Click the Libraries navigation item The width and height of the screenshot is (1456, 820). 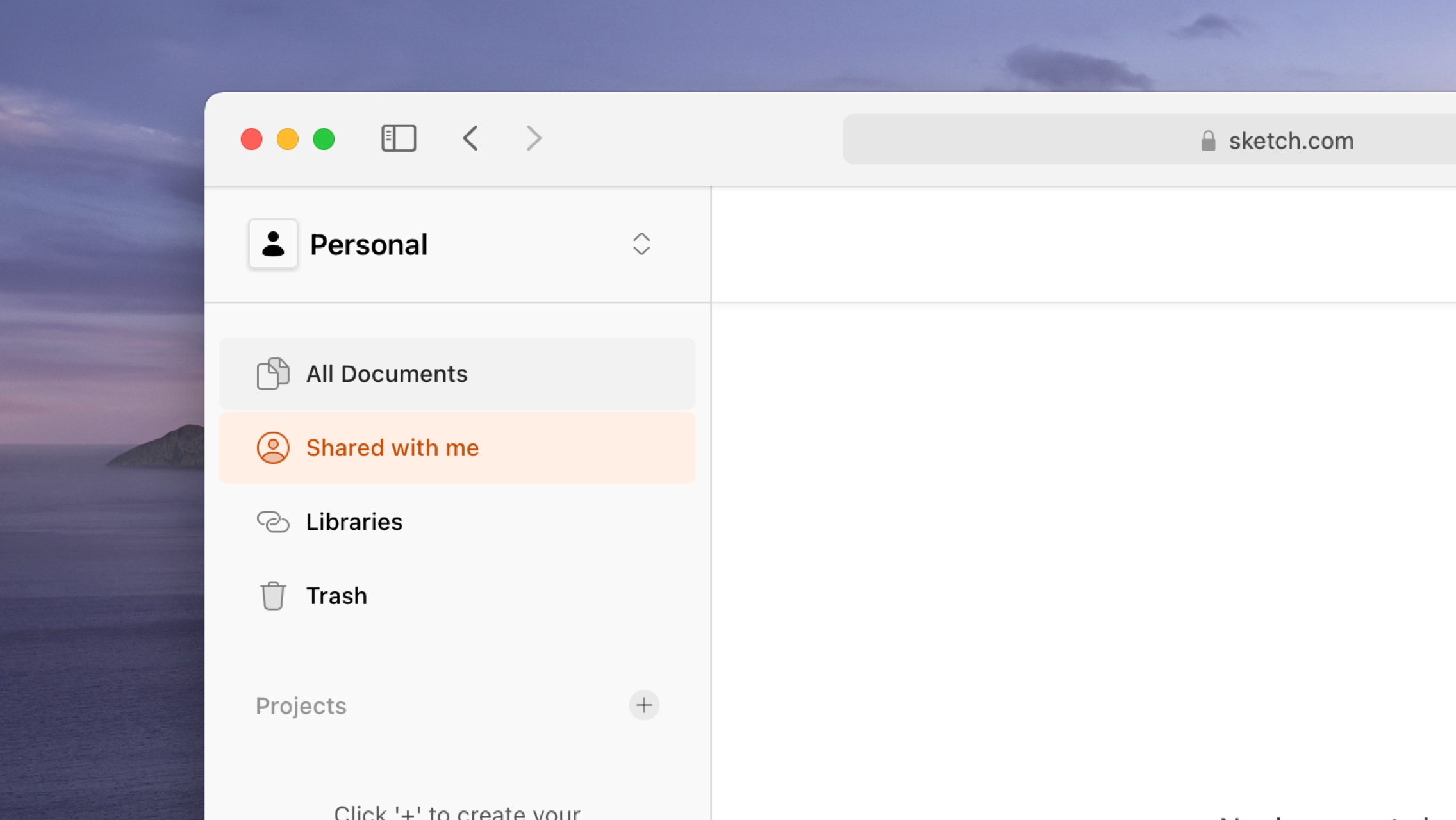354,521
